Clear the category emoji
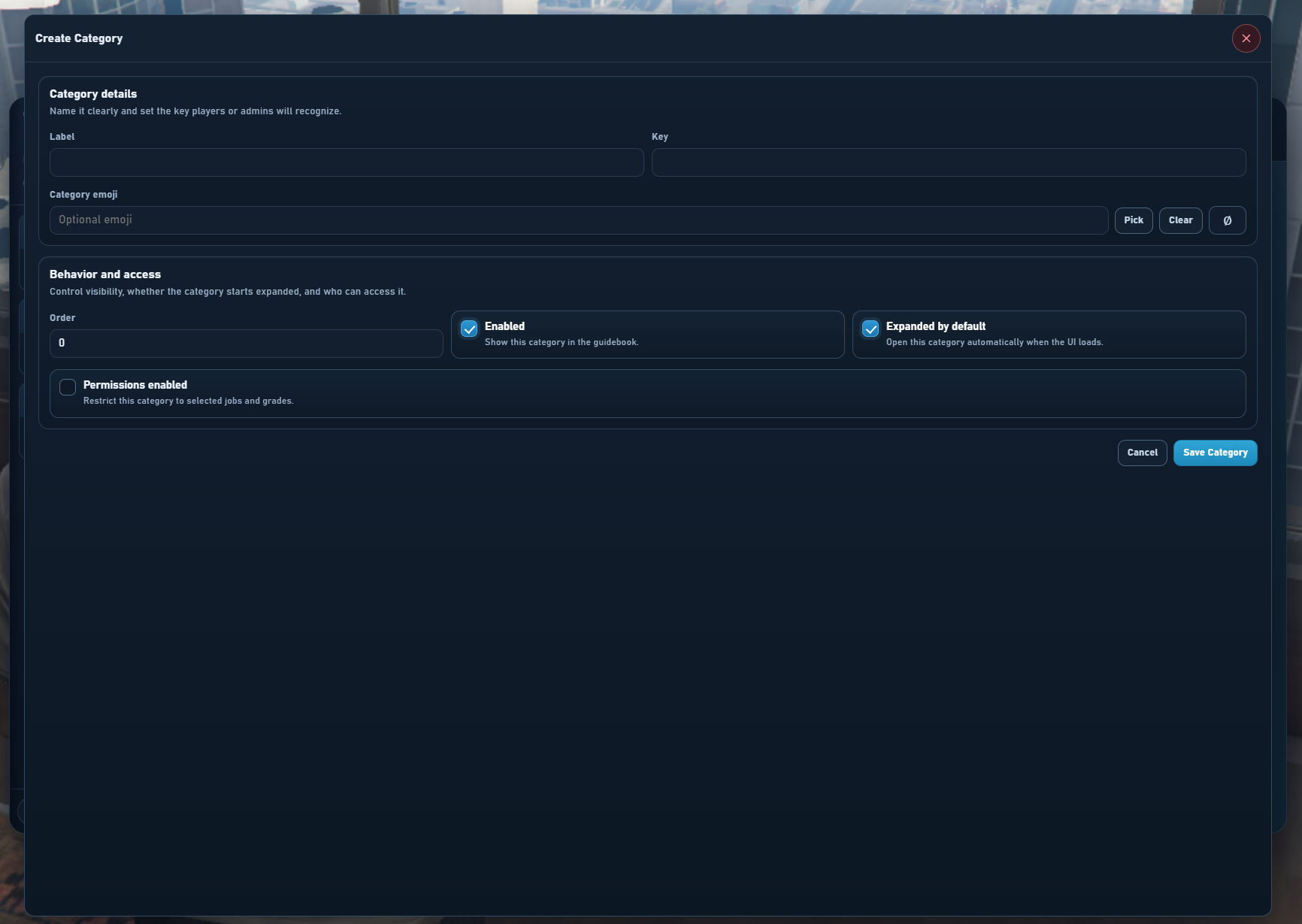The image size is (1302, 924). pyautogui.click(x=1180, y=220)
